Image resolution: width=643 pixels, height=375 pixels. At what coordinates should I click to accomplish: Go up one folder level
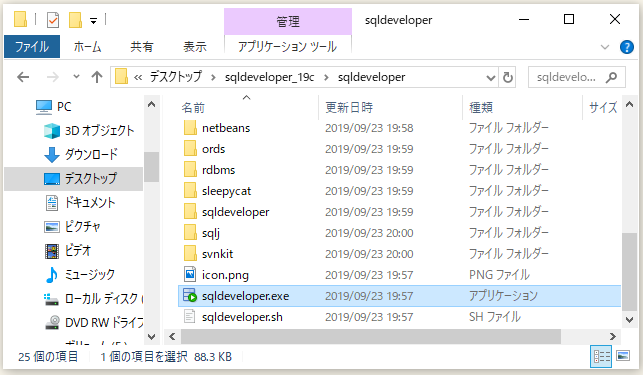97,77
